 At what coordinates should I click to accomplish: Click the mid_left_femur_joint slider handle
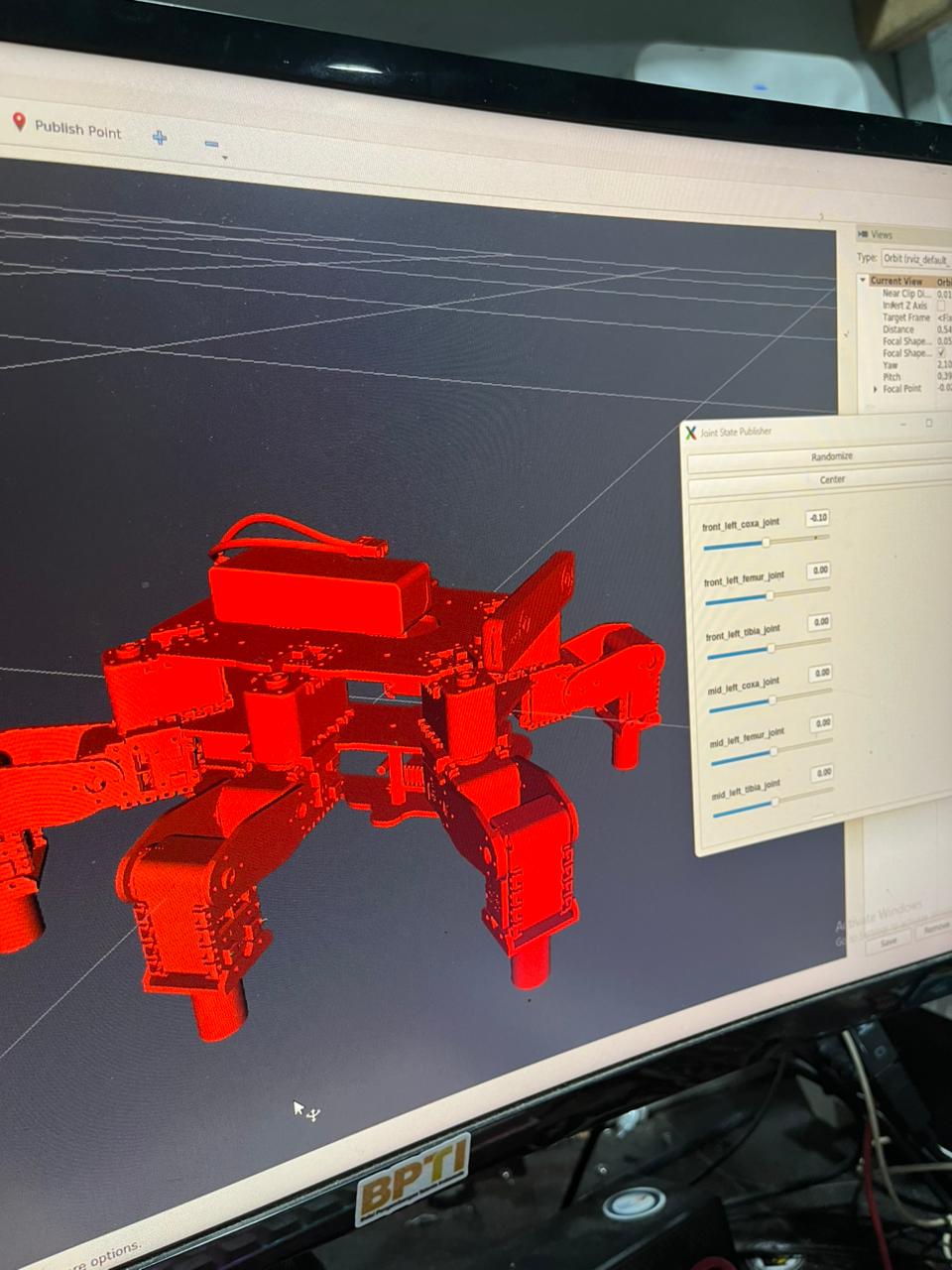pyautogui.click(x=773, y=752)
